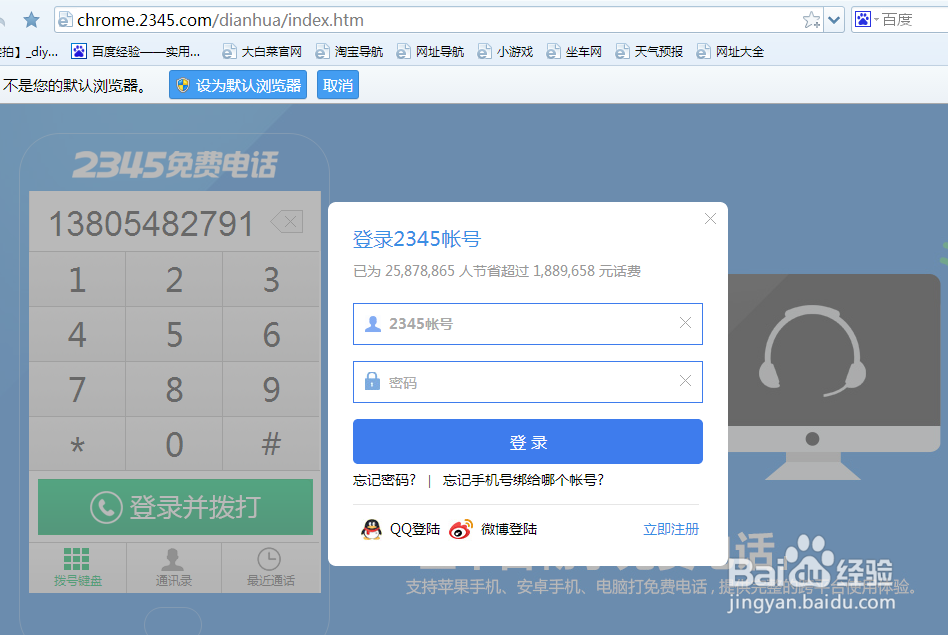Add page to favorites with star-plus icon

(x=811, y=20)
